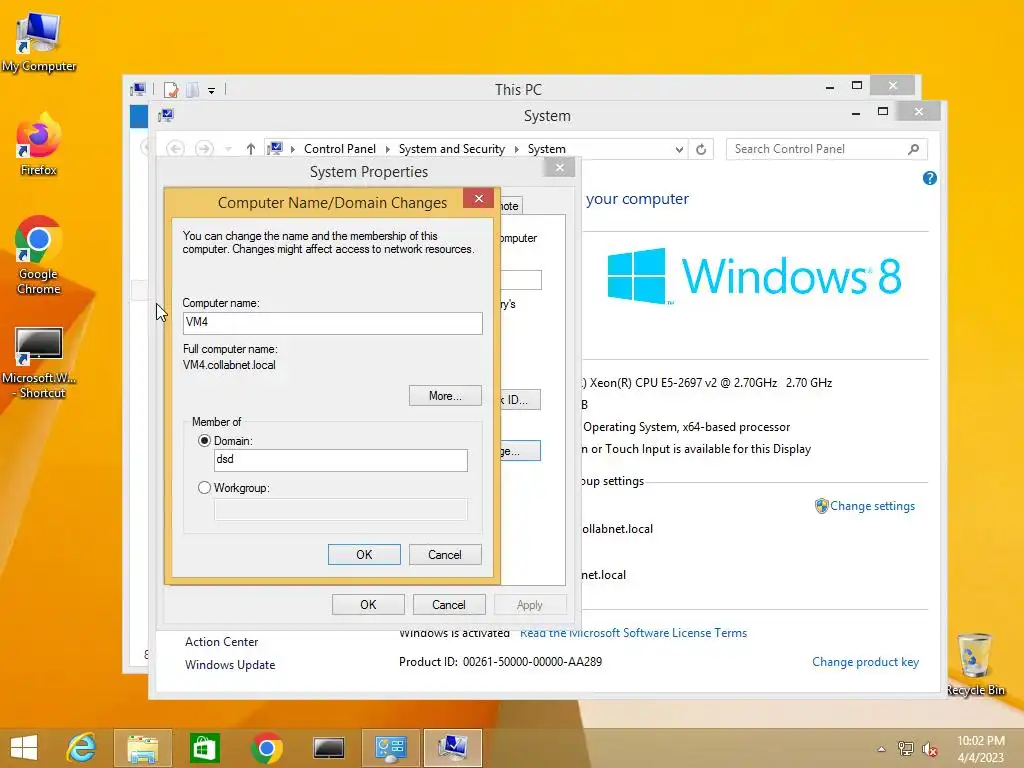Open the Firefox desktop shortcut
This screenshot has width=1024, height=768.
point(39,145)
